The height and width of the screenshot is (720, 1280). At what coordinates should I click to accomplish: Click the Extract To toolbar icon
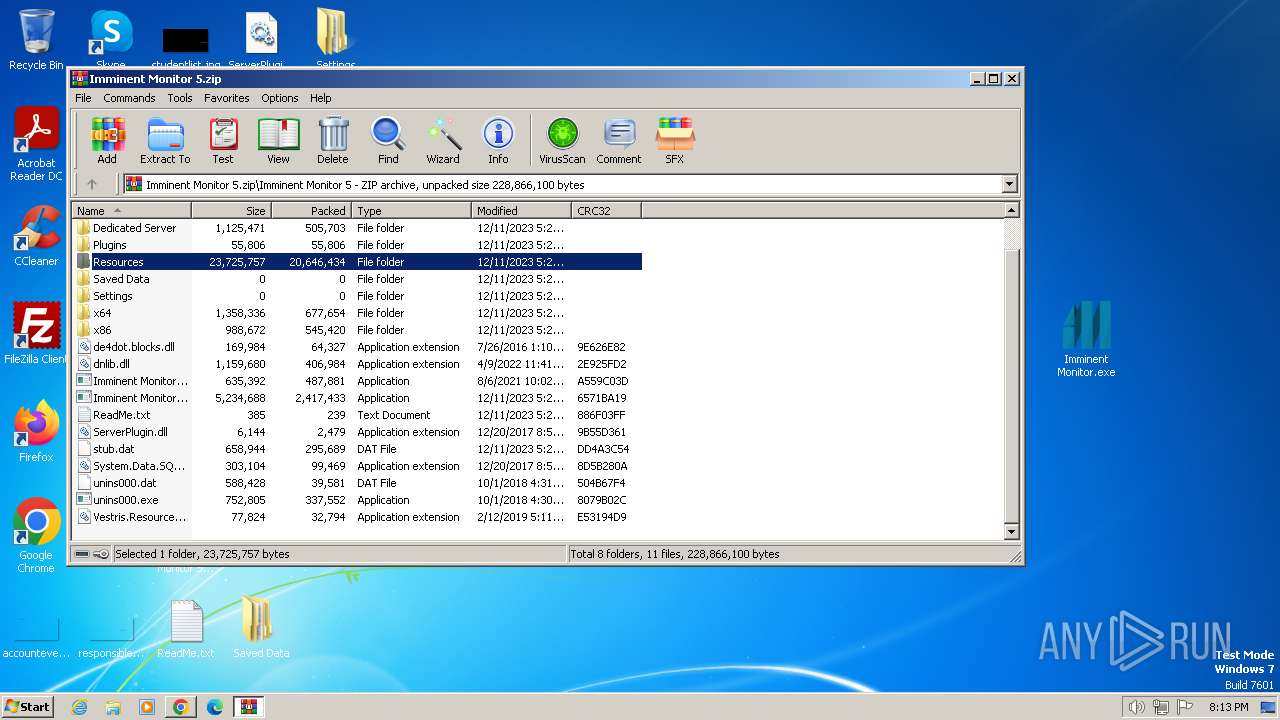coord(165,140)
